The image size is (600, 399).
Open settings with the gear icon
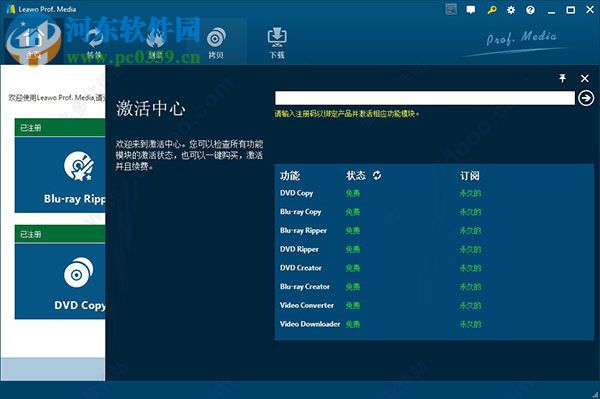[x=511, y=10]
